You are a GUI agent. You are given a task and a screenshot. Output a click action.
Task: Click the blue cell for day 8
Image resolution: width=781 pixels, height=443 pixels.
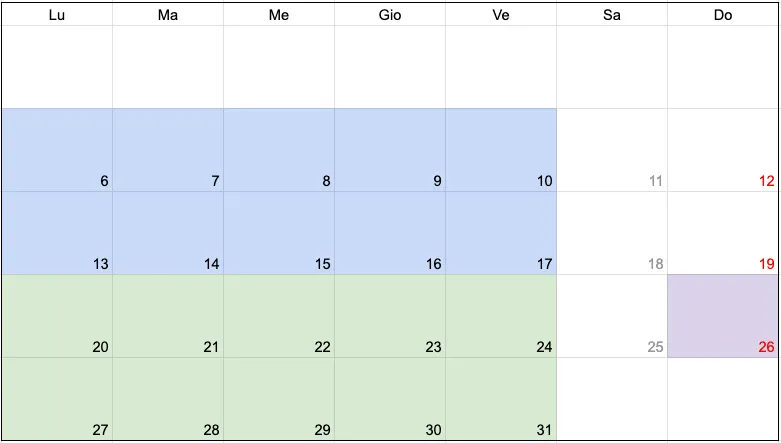click(x=279, y=150)
